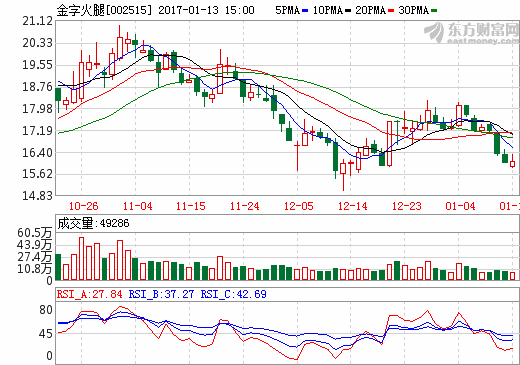
Task: Click the RSI_C:42.69 indicator label
Action: [x=233, y=294]
